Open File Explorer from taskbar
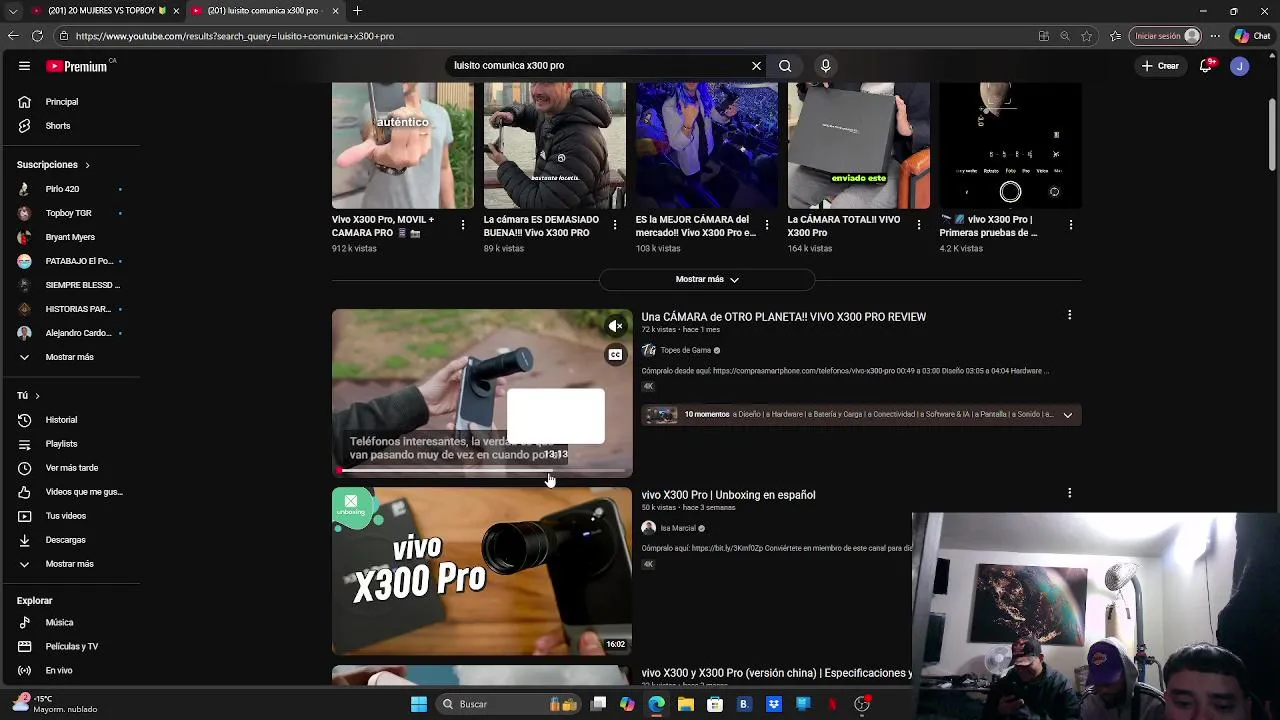This screenshot has height=720, width=1280. click(685, 704)
